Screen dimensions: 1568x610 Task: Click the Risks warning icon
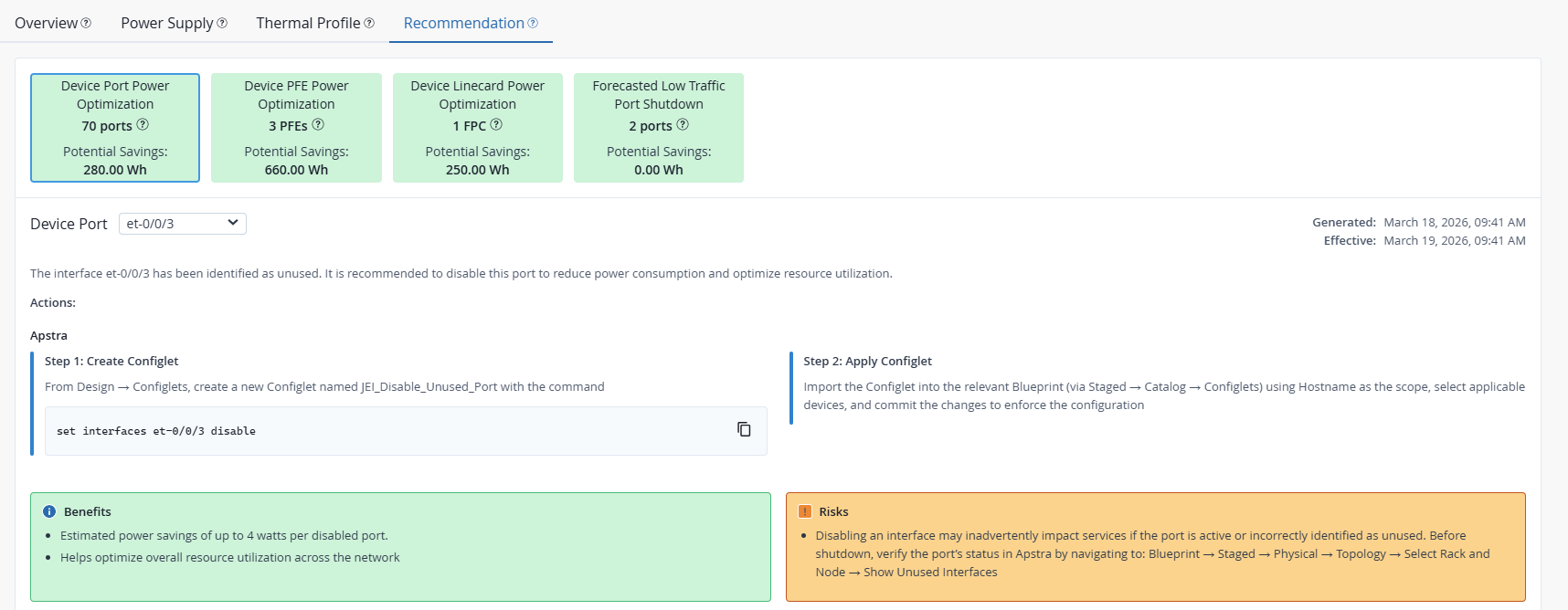pos(805,511)
